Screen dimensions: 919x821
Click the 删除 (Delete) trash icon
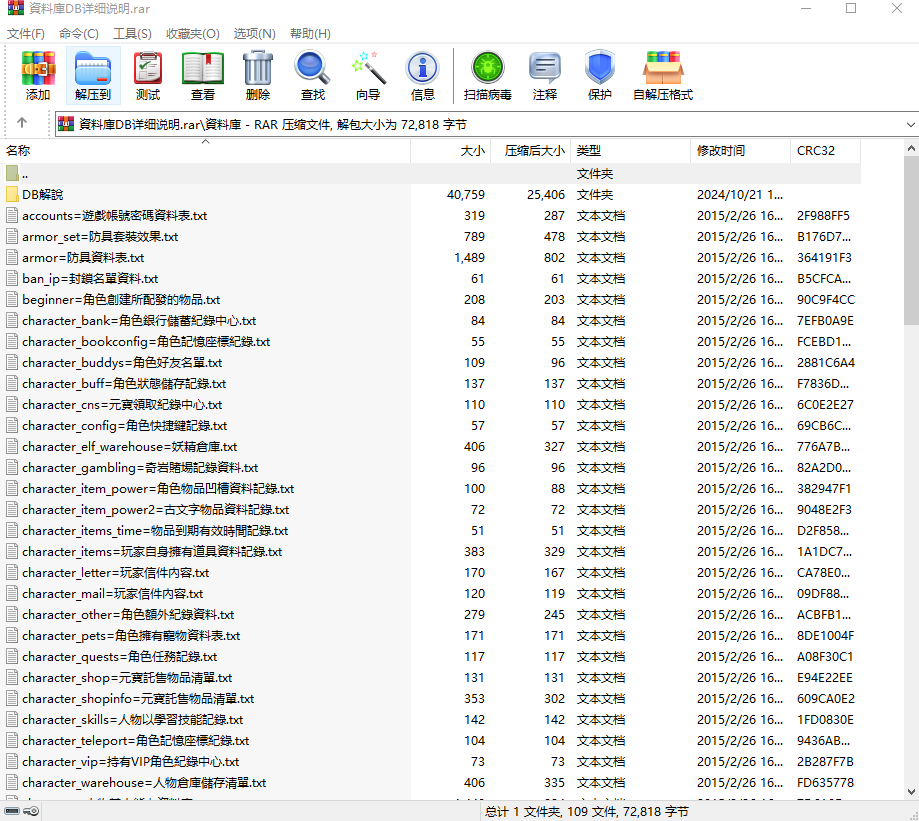[x=258, y=75]
